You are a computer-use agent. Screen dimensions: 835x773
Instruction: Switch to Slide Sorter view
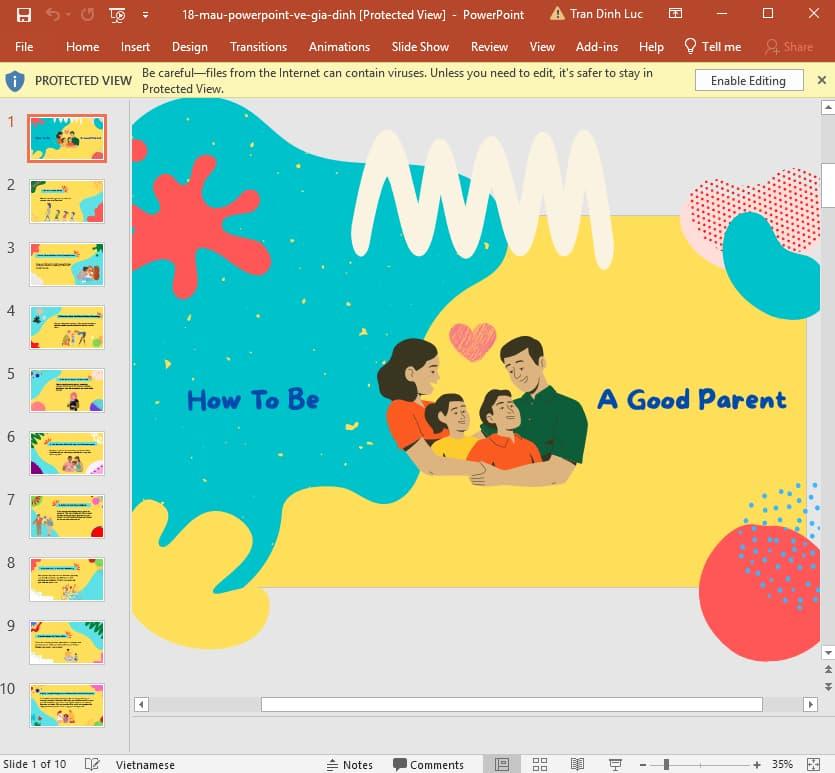(x=539, y=764)
